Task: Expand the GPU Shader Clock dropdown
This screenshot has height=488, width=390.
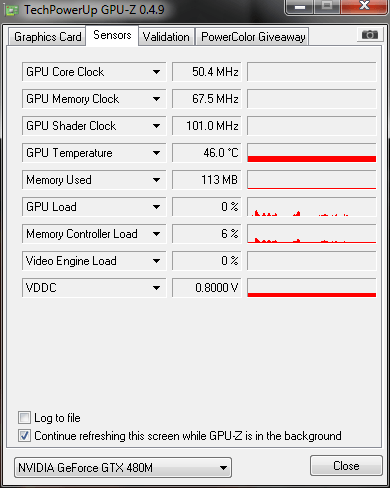Action: (x=156, y=126)
